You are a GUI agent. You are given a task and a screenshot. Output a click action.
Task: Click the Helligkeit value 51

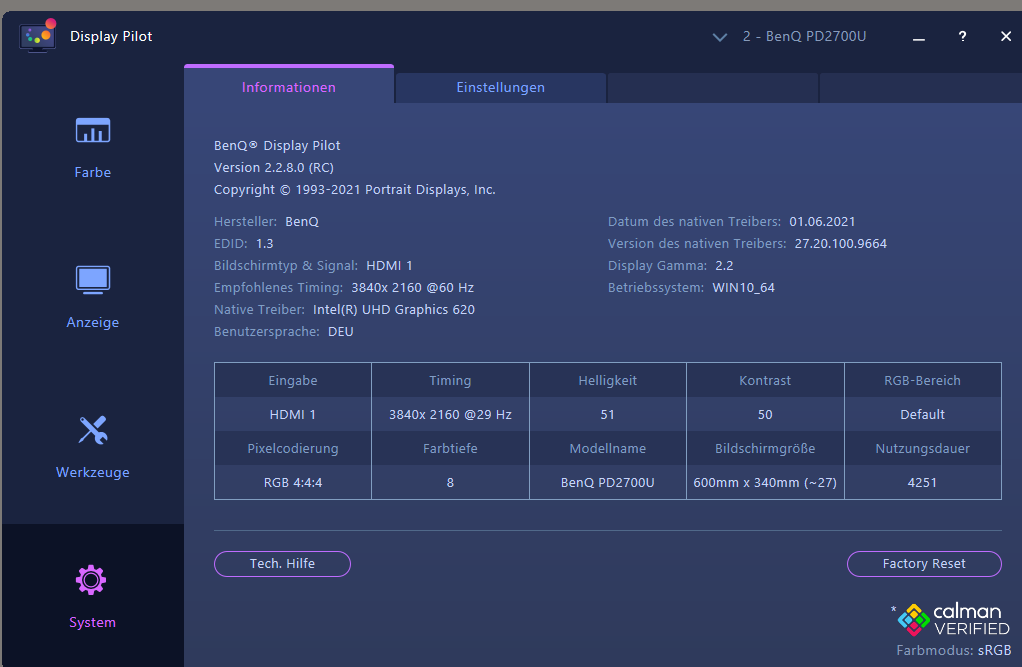point(607,415)
